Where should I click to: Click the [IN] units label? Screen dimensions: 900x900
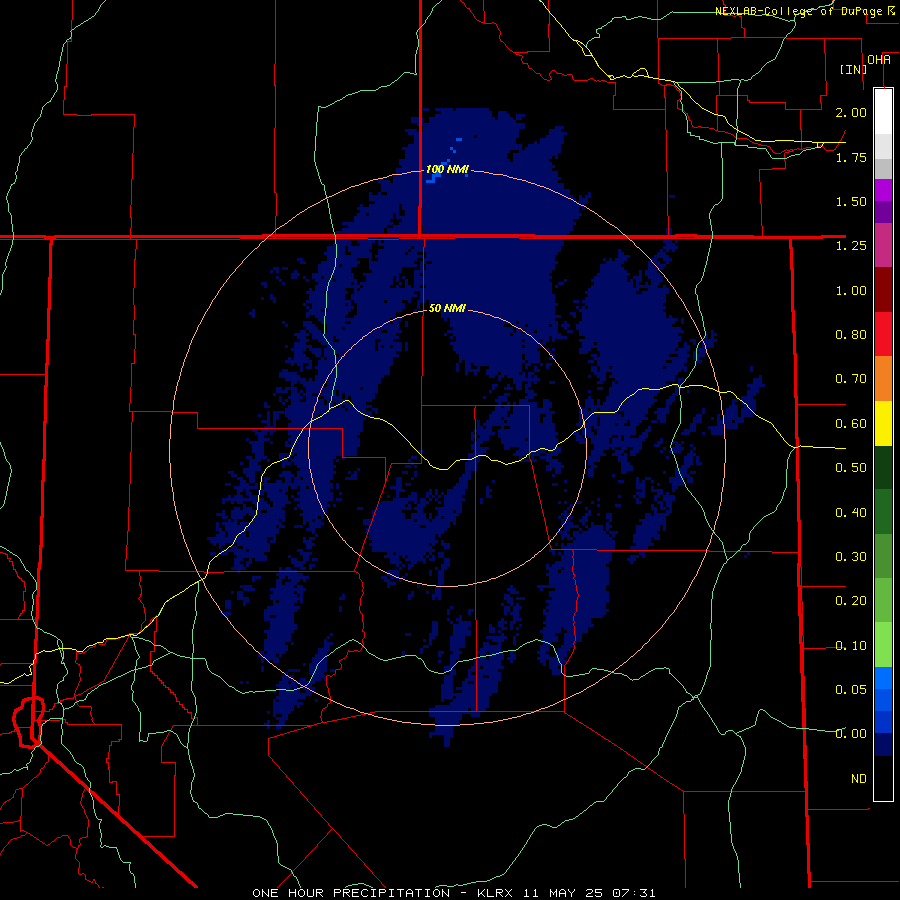point(853,69)
